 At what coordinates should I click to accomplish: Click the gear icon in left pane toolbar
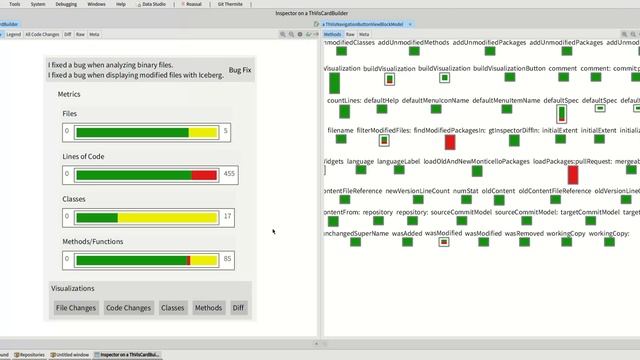coord(300,34)
